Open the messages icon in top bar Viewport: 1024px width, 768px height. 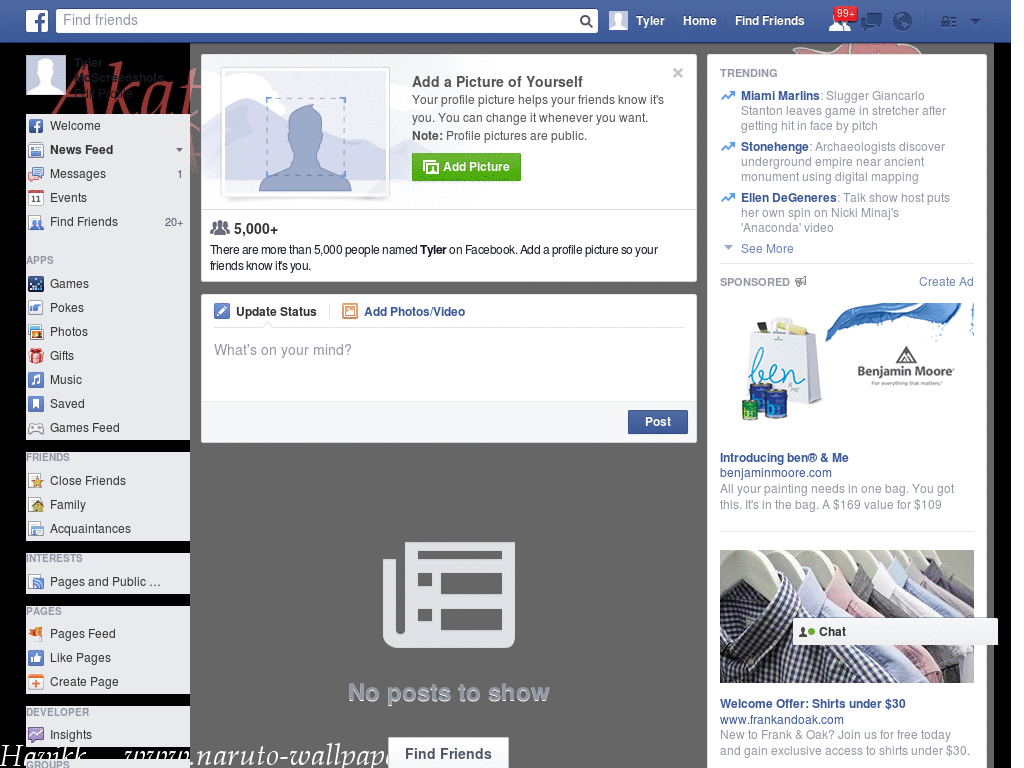[871, 22]
